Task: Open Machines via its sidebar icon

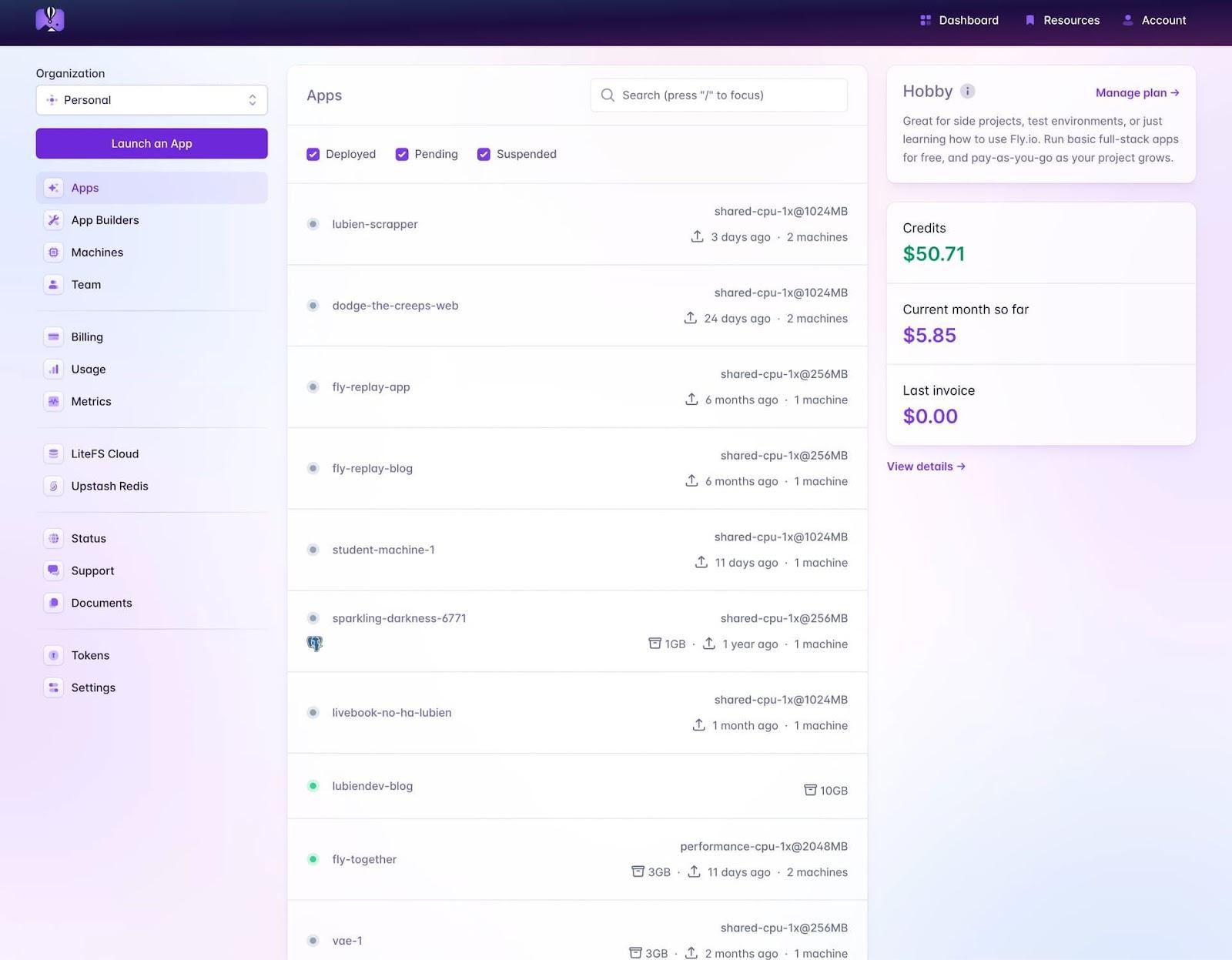Action: (x=53, y=253)
